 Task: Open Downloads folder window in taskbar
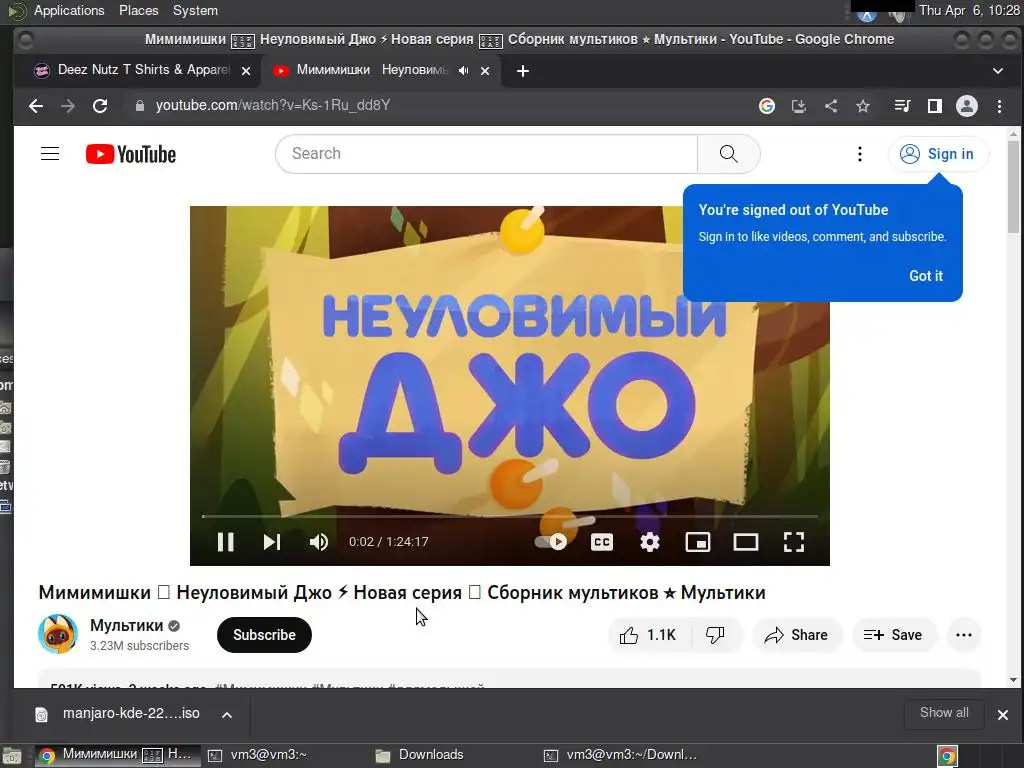point(431,755)
